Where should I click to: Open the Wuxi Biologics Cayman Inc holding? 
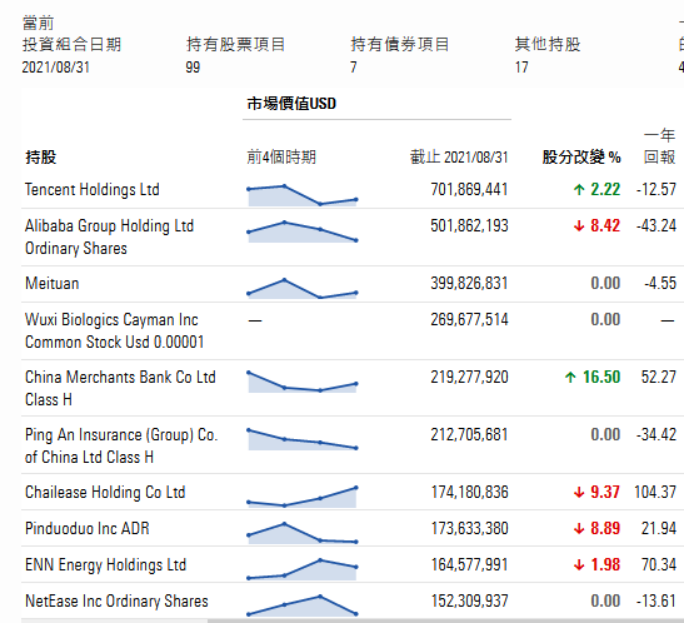[114, 331]
